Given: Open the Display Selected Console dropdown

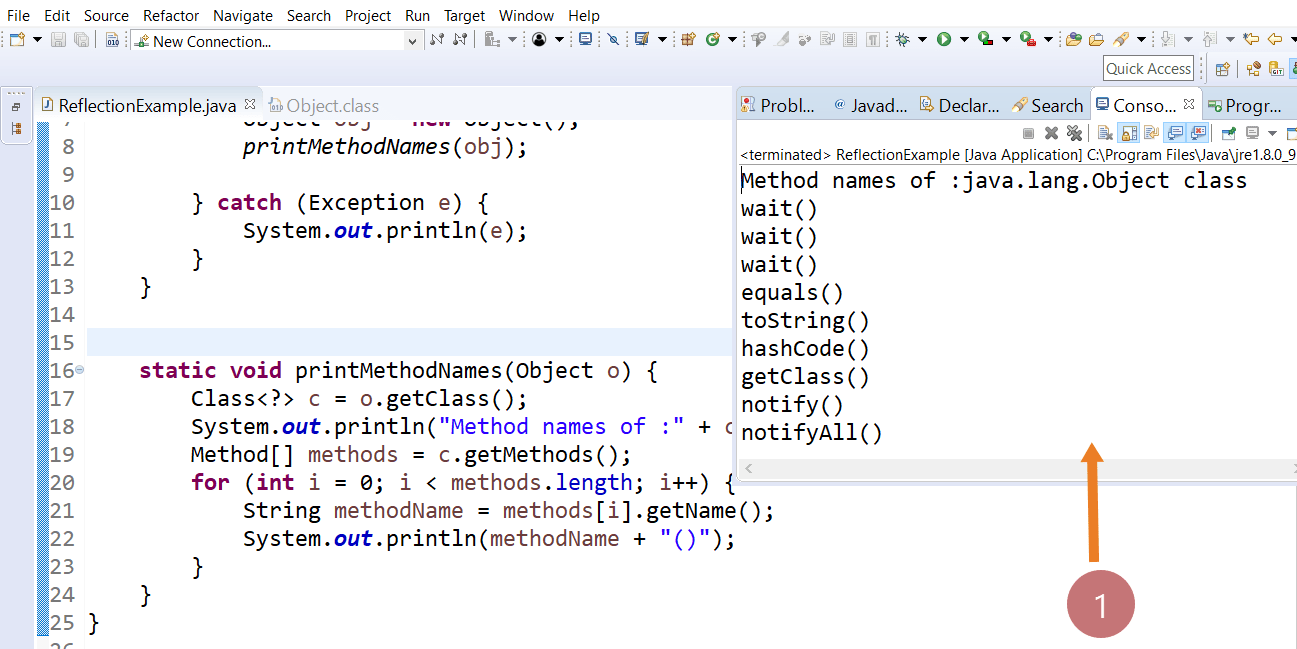Looking at the screenshot, I should pyautogui.click(x=1272, y=131).
